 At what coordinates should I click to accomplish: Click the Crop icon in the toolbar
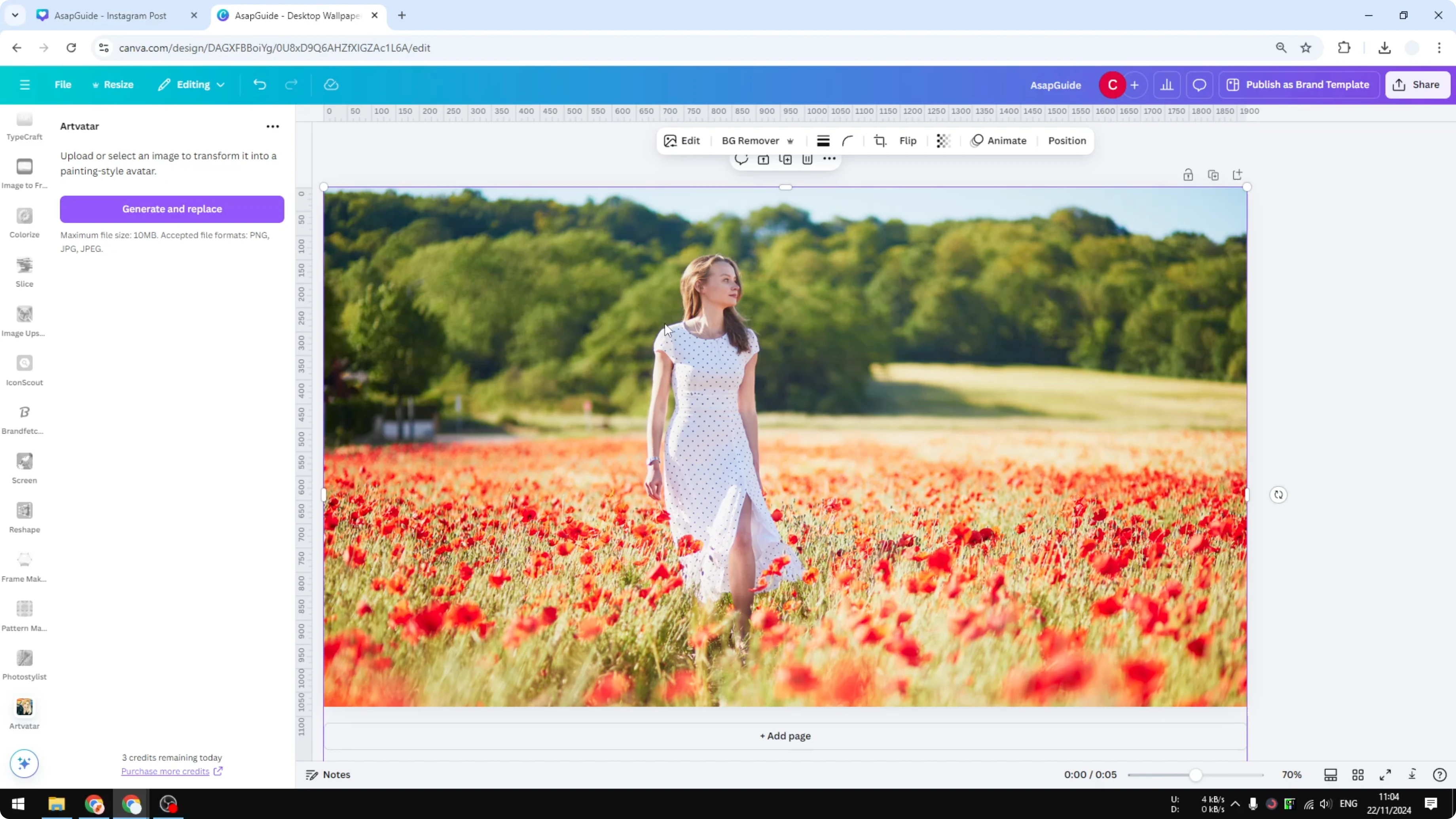[x=880, y=141]
